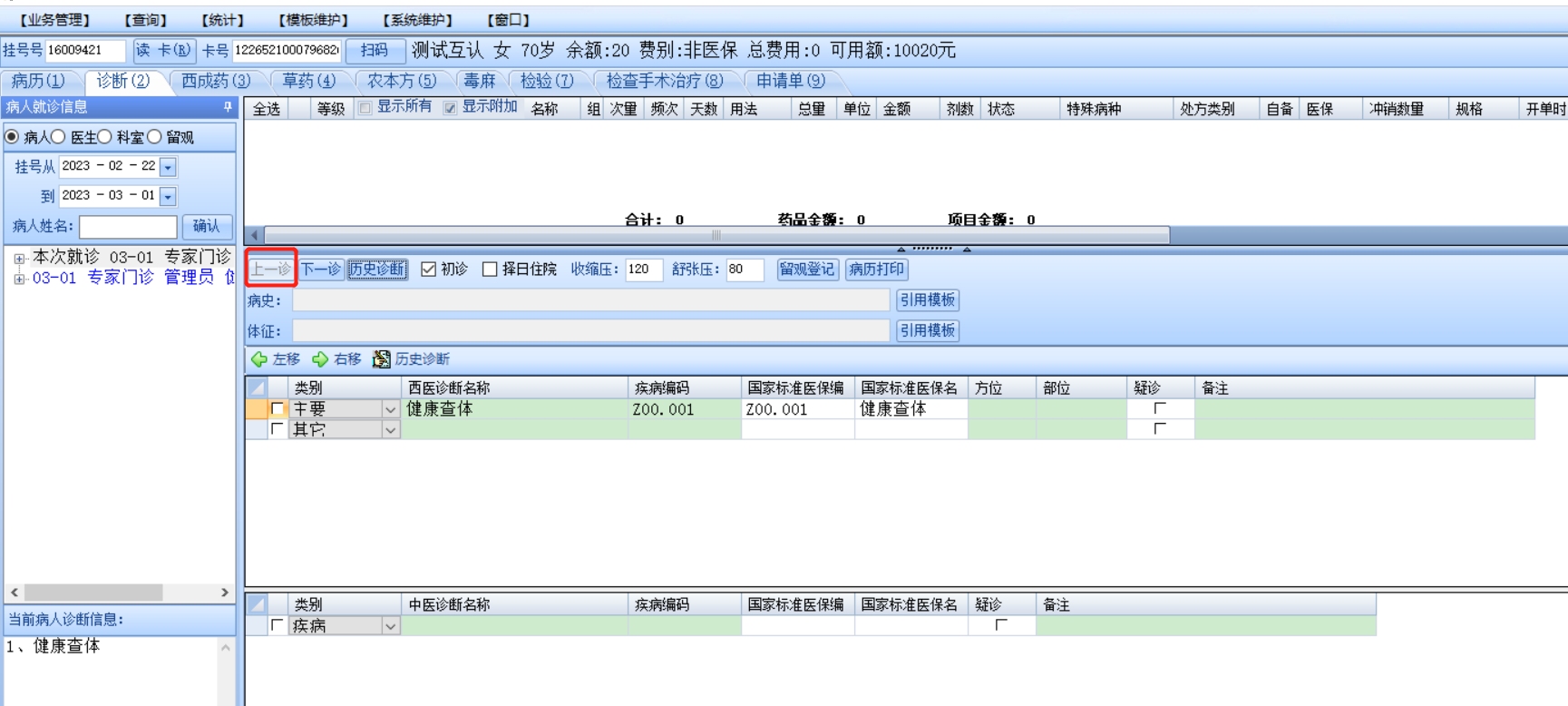The image size is (1568, 706).
Task: Click the 确认 button
Action: 207,227
